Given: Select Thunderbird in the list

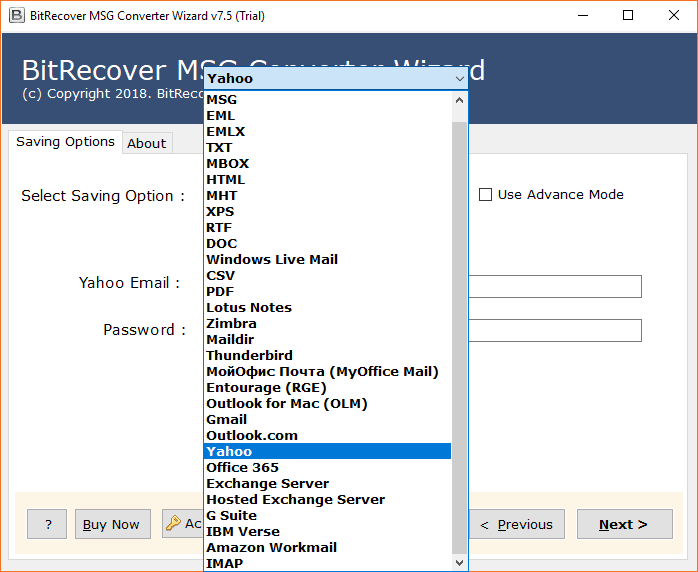Looking at the screenshot, I should tap(327, 356).
